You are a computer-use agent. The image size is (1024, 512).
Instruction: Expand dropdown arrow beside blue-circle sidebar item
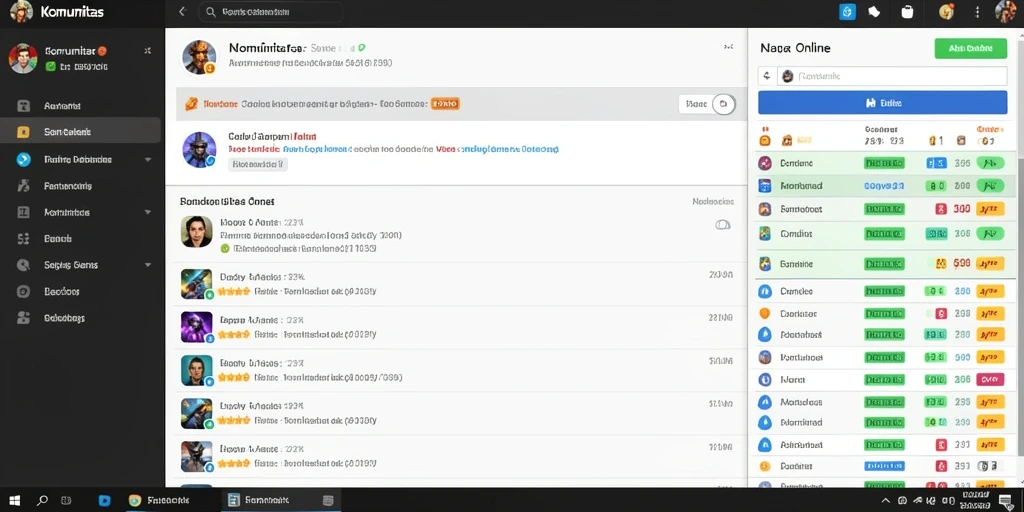148,159
